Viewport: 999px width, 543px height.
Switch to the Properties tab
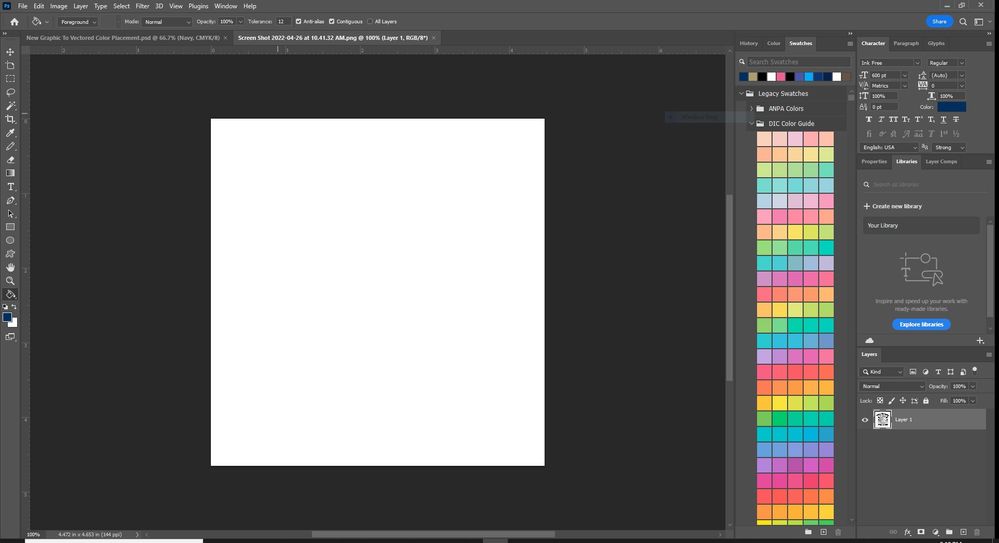click(x=874, y=162)
